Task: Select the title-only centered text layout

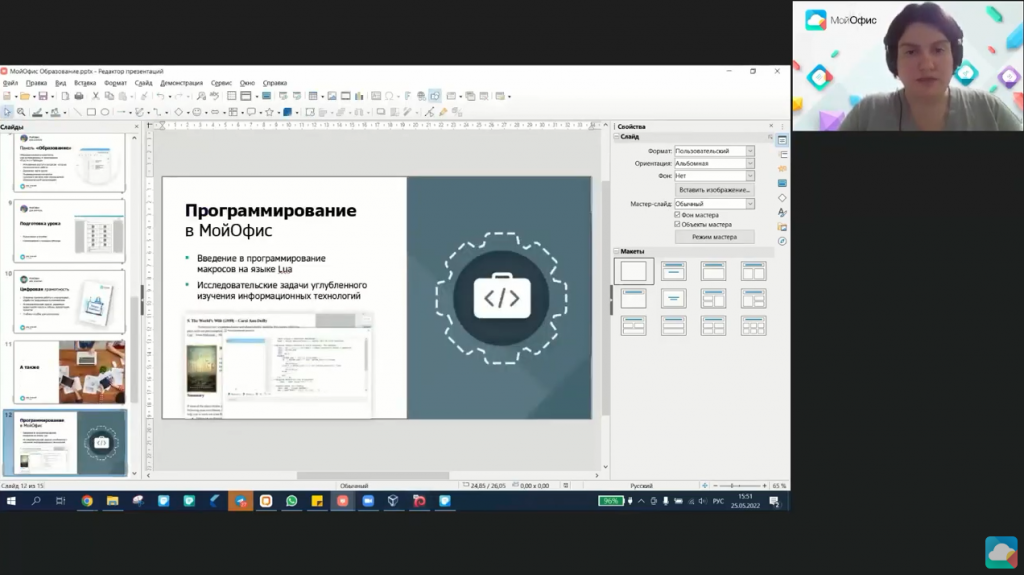Action: pyautogui.click(x=673, y=299)
